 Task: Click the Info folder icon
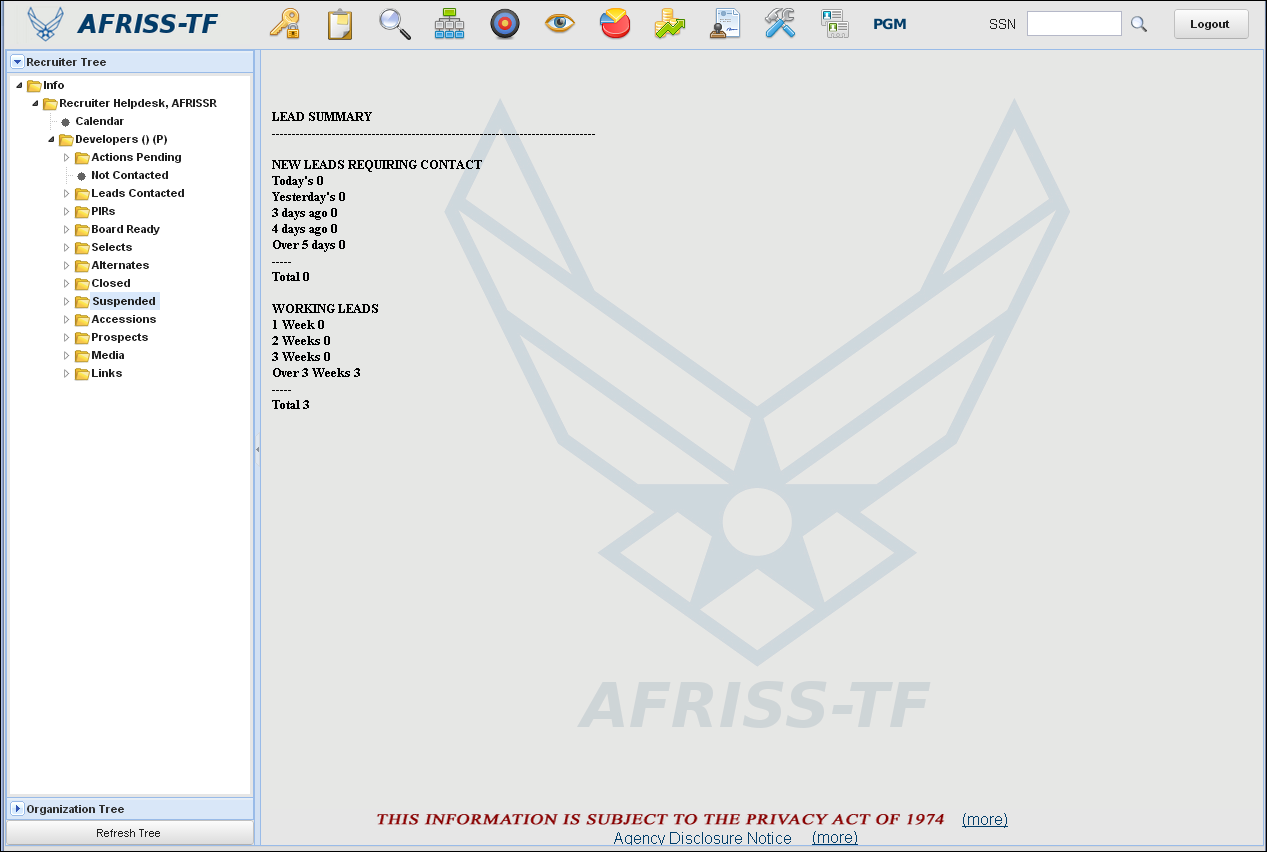click(x=34, y=85)
